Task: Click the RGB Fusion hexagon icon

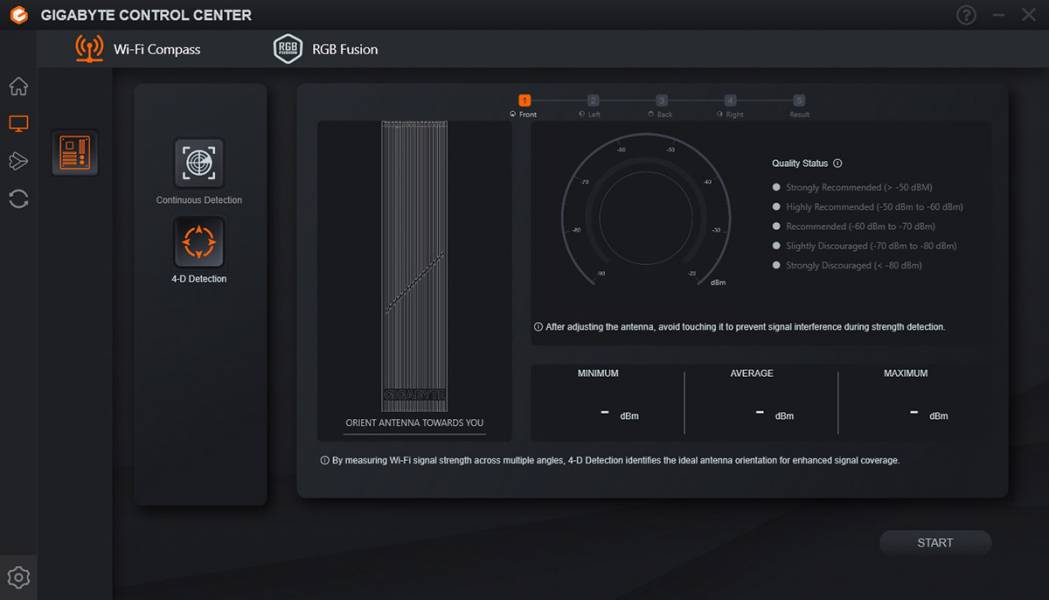Action: pos(288,49)
